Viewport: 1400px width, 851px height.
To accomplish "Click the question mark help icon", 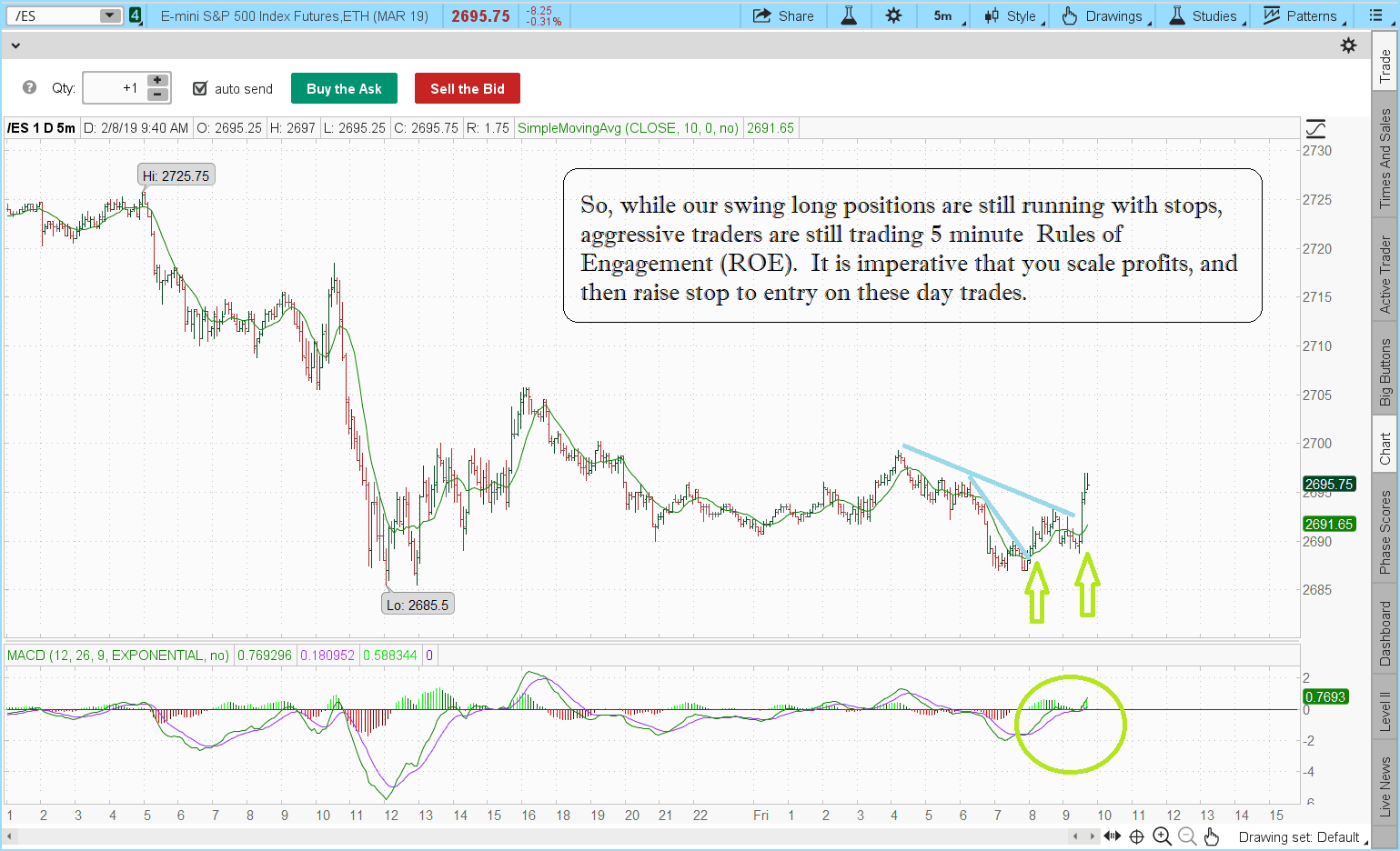I will tap(30, 87).
